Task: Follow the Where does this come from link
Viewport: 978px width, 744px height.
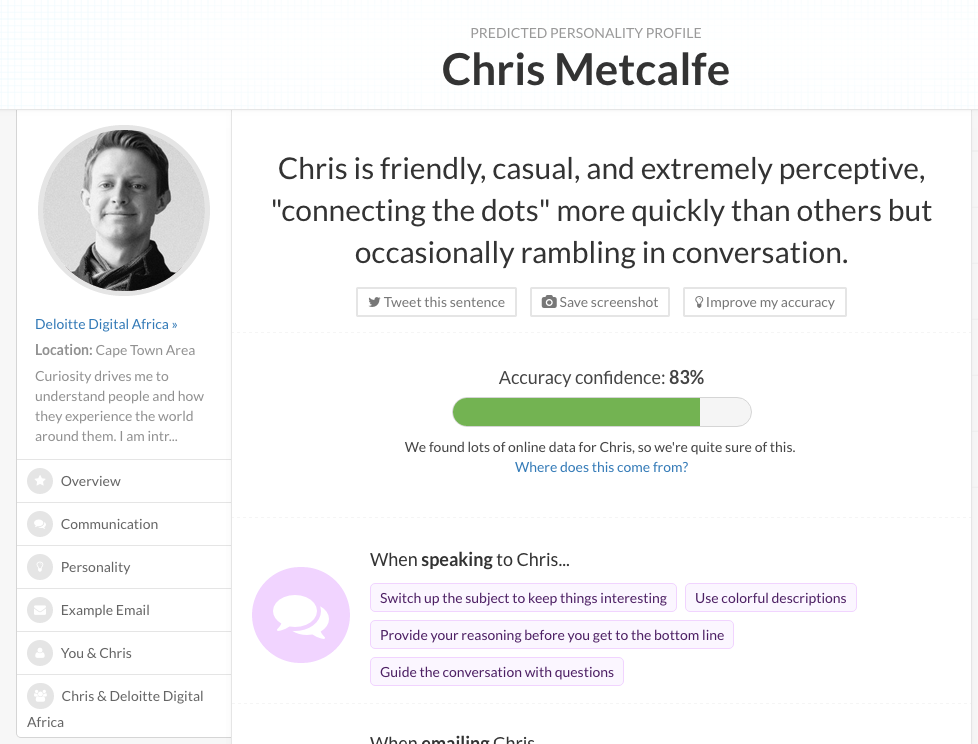Action: tap(601, 467)
